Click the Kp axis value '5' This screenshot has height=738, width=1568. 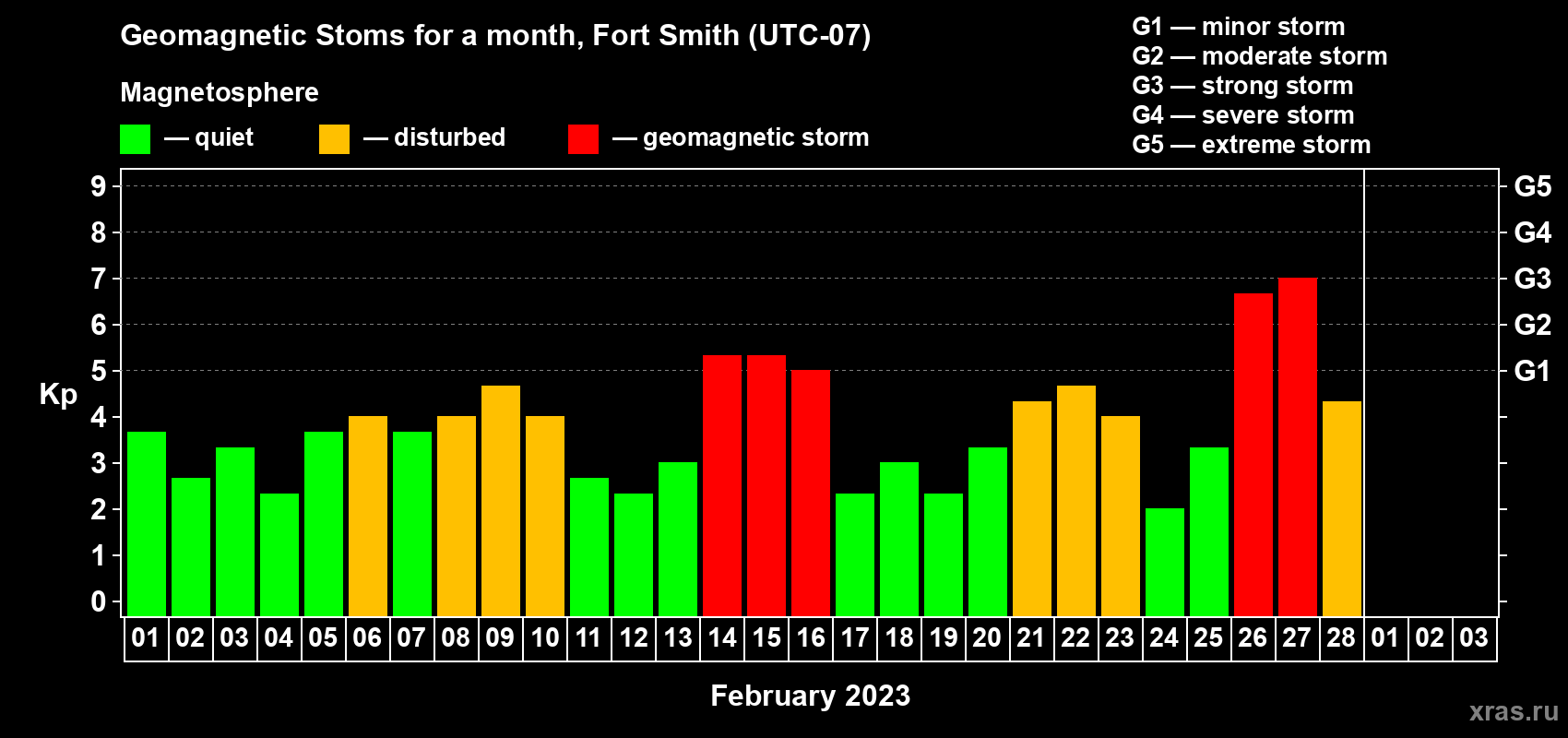[99, 371]
